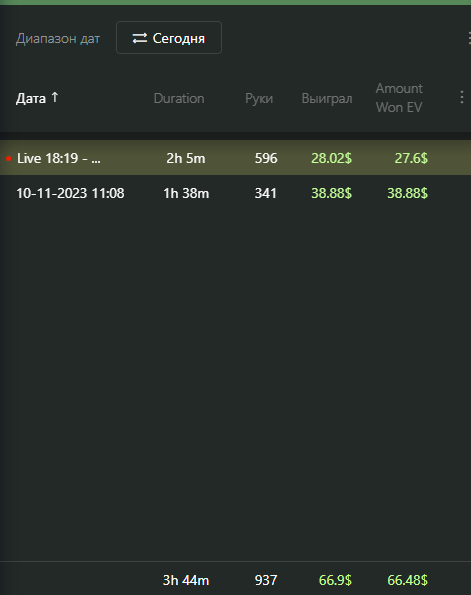471x595 pixels.
Task: Sort by the Дата column header
Action: click(31, 98)
